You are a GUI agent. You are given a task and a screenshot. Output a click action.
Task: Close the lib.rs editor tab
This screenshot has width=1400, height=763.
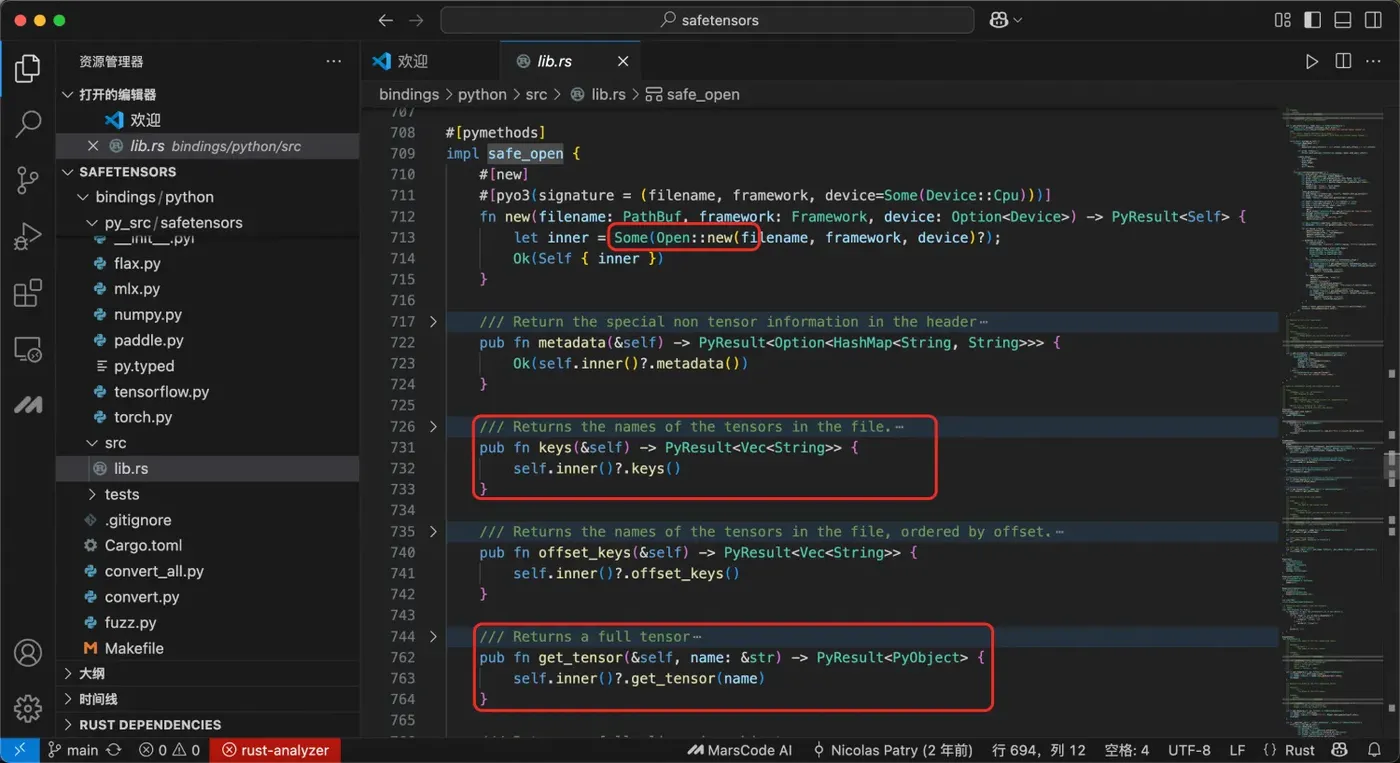tap(623, 62)
